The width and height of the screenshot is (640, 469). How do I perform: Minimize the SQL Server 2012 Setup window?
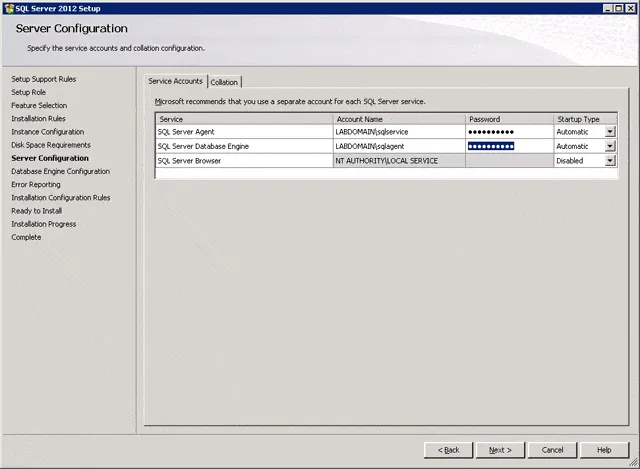coord(606,7)
